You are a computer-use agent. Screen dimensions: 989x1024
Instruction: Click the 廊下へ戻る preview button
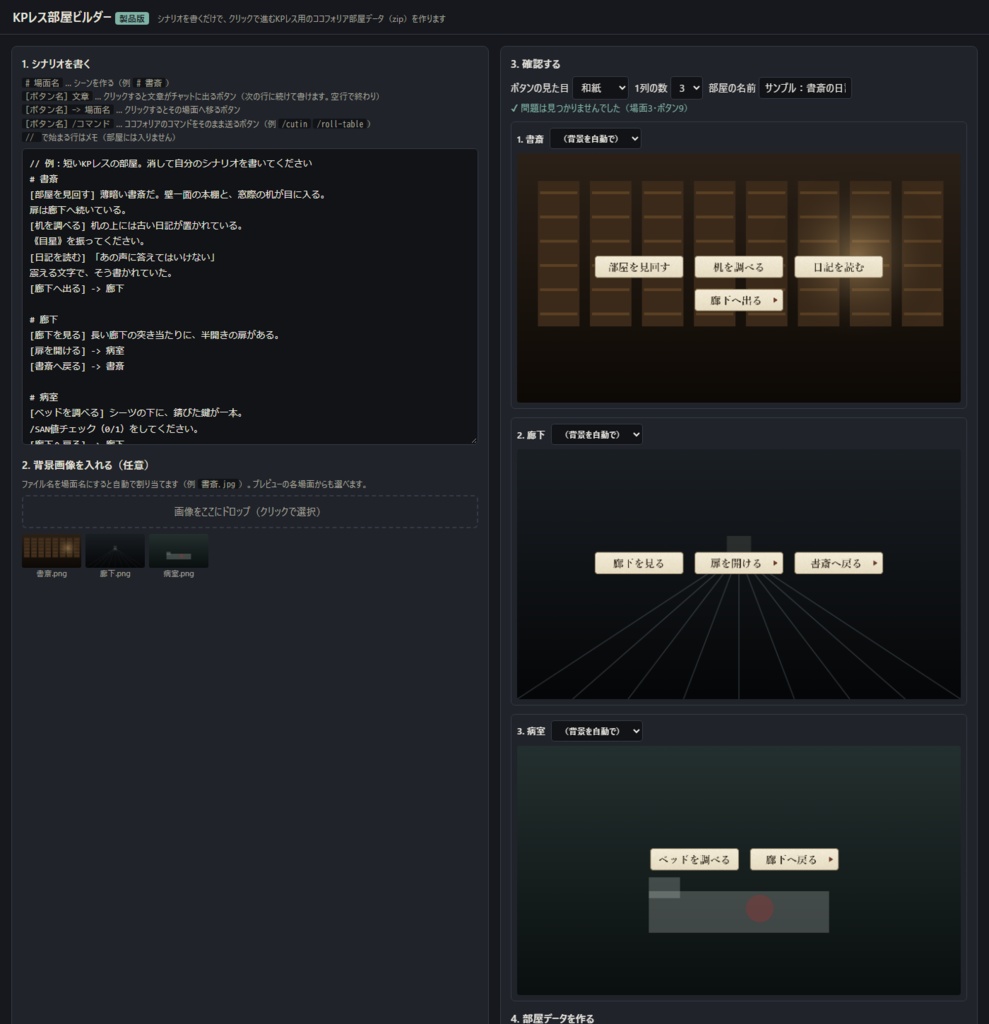coord(794,859)
